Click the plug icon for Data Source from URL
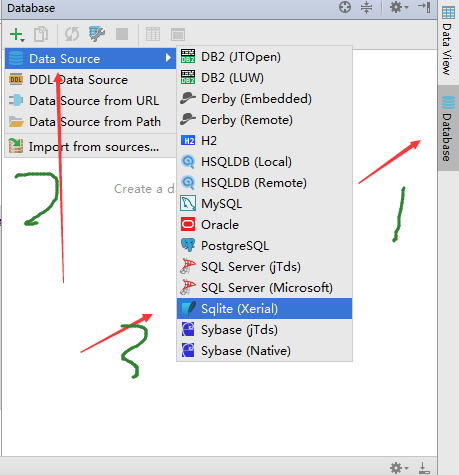Viewport: 459px width, 475px height. 16,100
